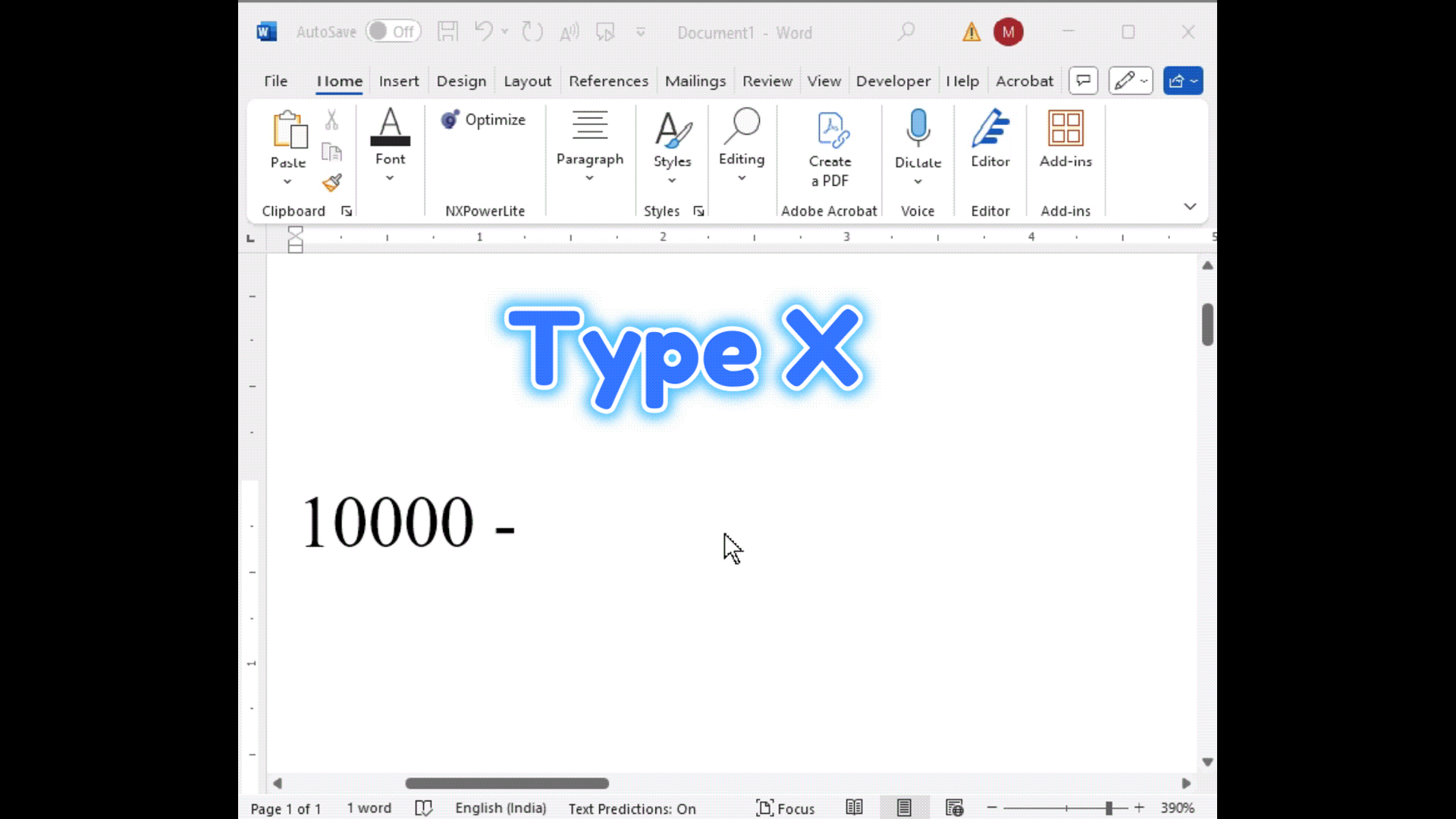
Task: Open the Insert tab
Action: click(x=398, y=81)
